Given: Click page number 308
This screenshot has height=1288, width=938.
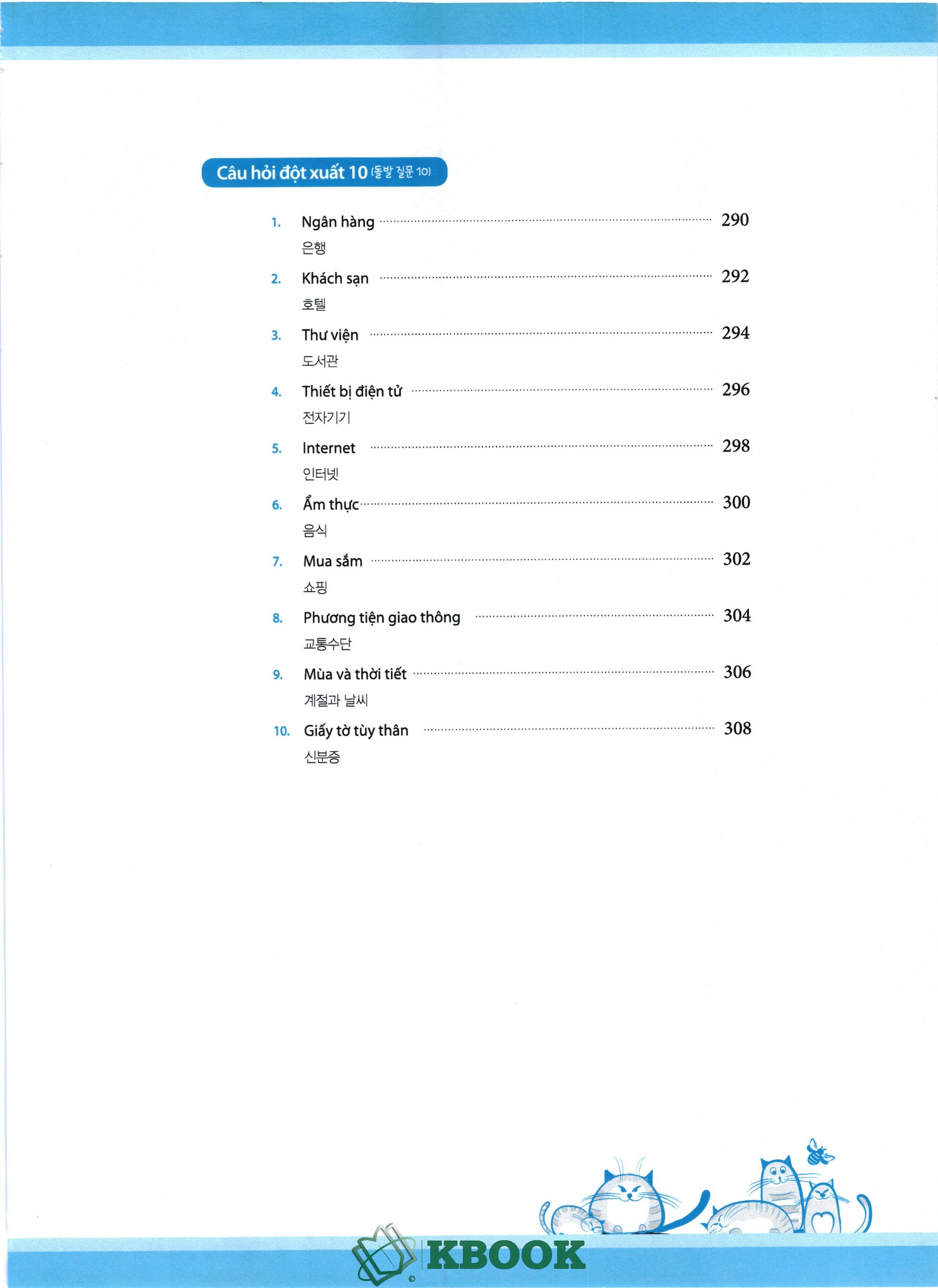Looking at the screenshot, I should coord(737,729).
